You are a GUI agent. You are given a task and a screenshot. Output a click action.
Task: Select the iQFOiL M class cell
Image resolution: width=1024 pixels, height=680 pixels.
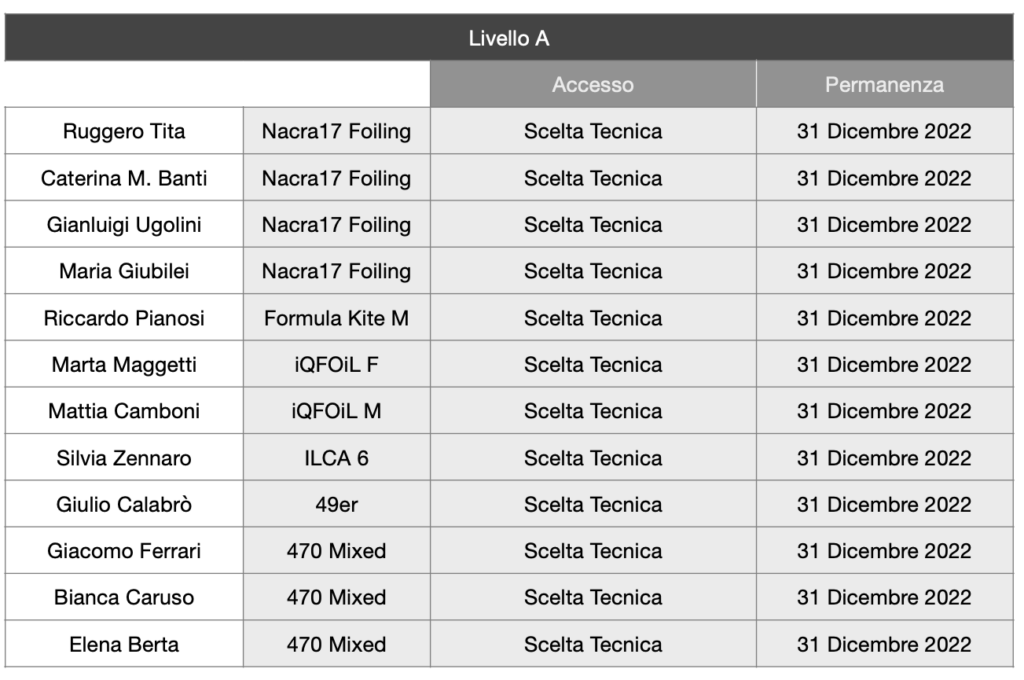click(x=336, y=411)
